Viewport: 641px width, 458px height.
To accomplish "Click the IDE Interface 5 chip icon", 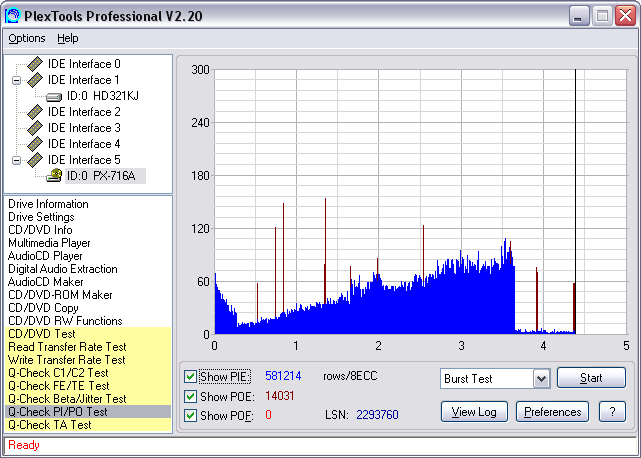I will (x=35, y=160).
